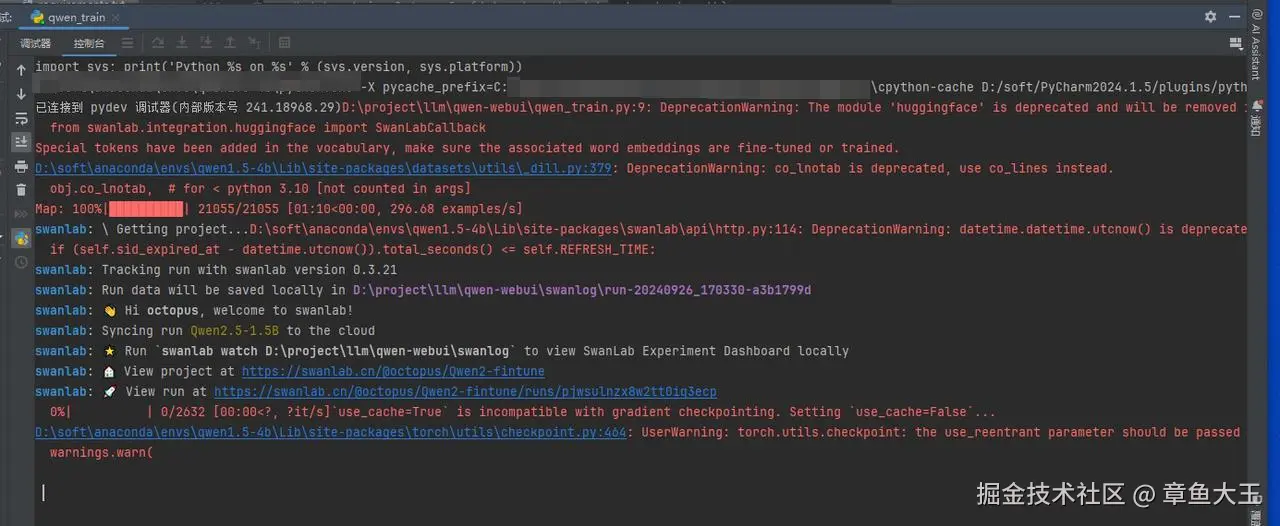1280x526 pixels.
Task: Hide the debug tool window via minimize icon
Action: (1234, 17)
